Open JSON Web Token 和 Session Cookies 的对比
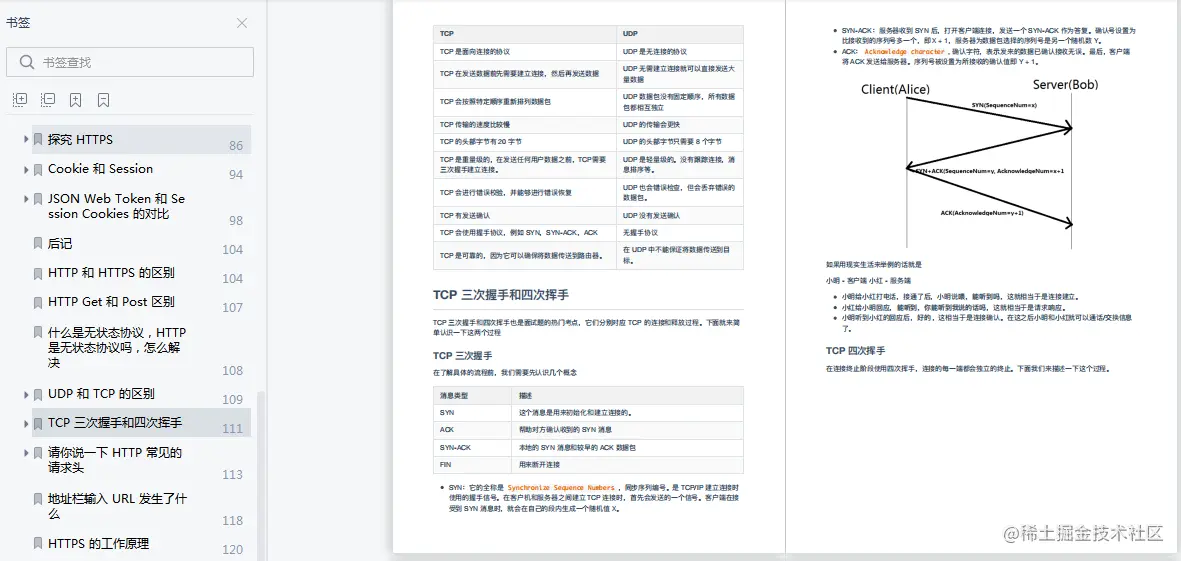The height and width of the screenshot is (561, 1181). click(116, 206)
